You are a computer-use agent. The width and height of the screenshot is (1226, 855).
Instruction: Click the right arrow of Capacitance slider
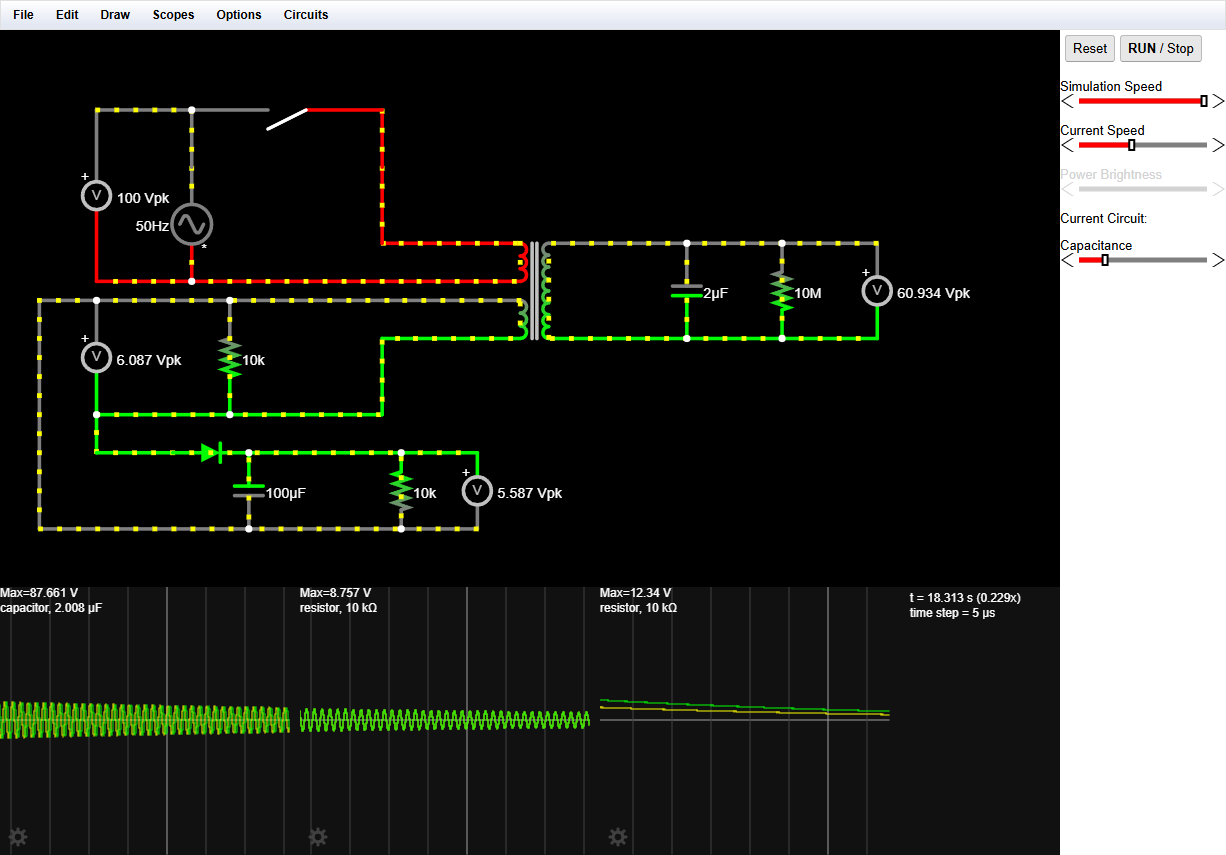pyautogui.click(x=1217, y=260)
